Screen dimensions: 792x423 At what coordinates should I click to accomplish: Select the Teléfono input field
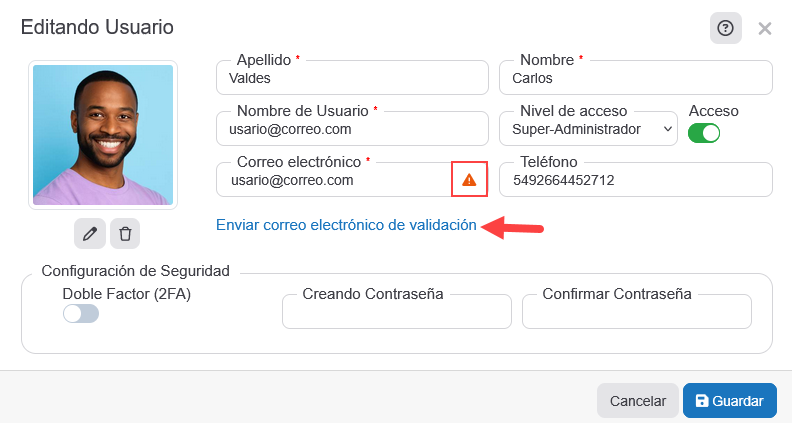pyautogui.click(x=635, y=180)
